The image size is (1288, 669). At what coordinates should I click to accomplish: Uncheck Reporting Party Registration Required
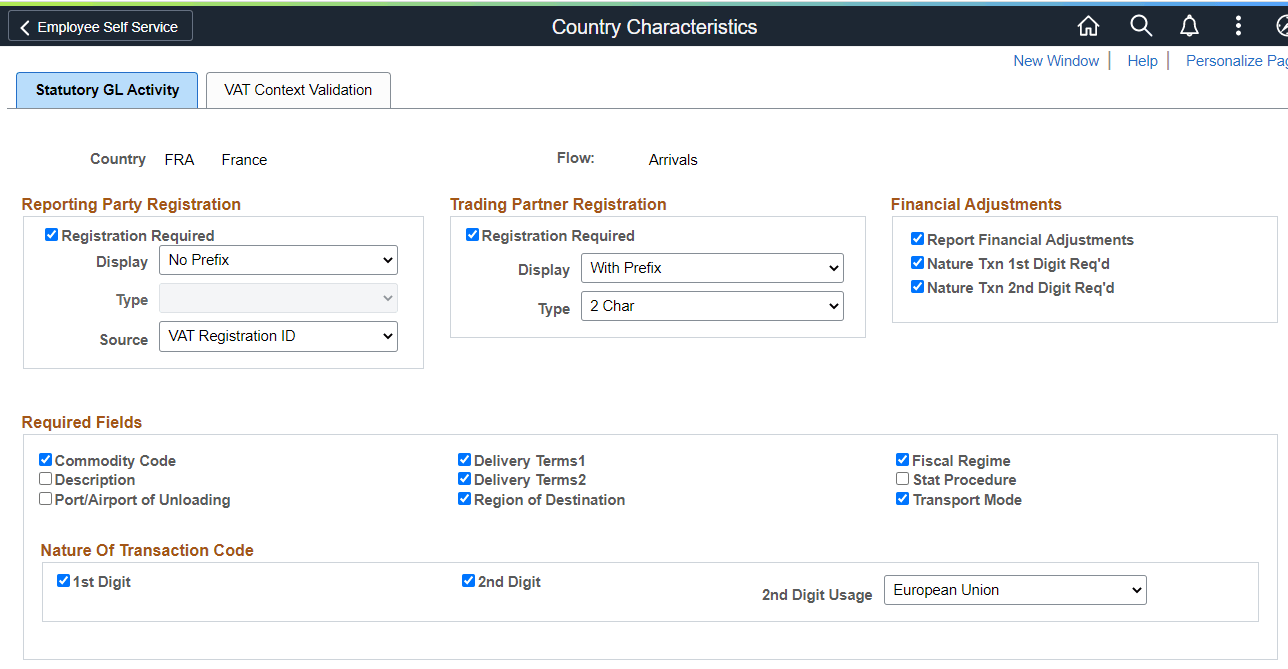(51, 234)
